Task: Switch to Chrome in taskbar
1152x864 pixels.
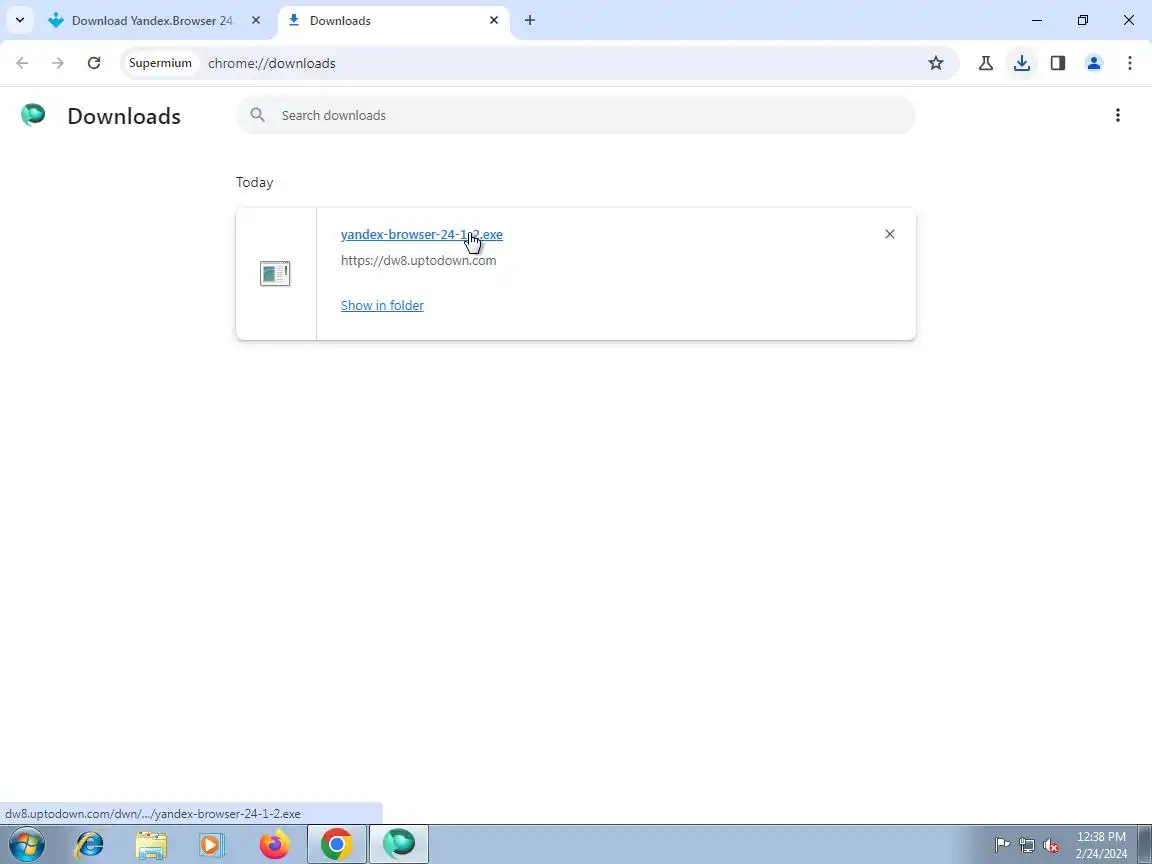Action: tap(336, 844)
